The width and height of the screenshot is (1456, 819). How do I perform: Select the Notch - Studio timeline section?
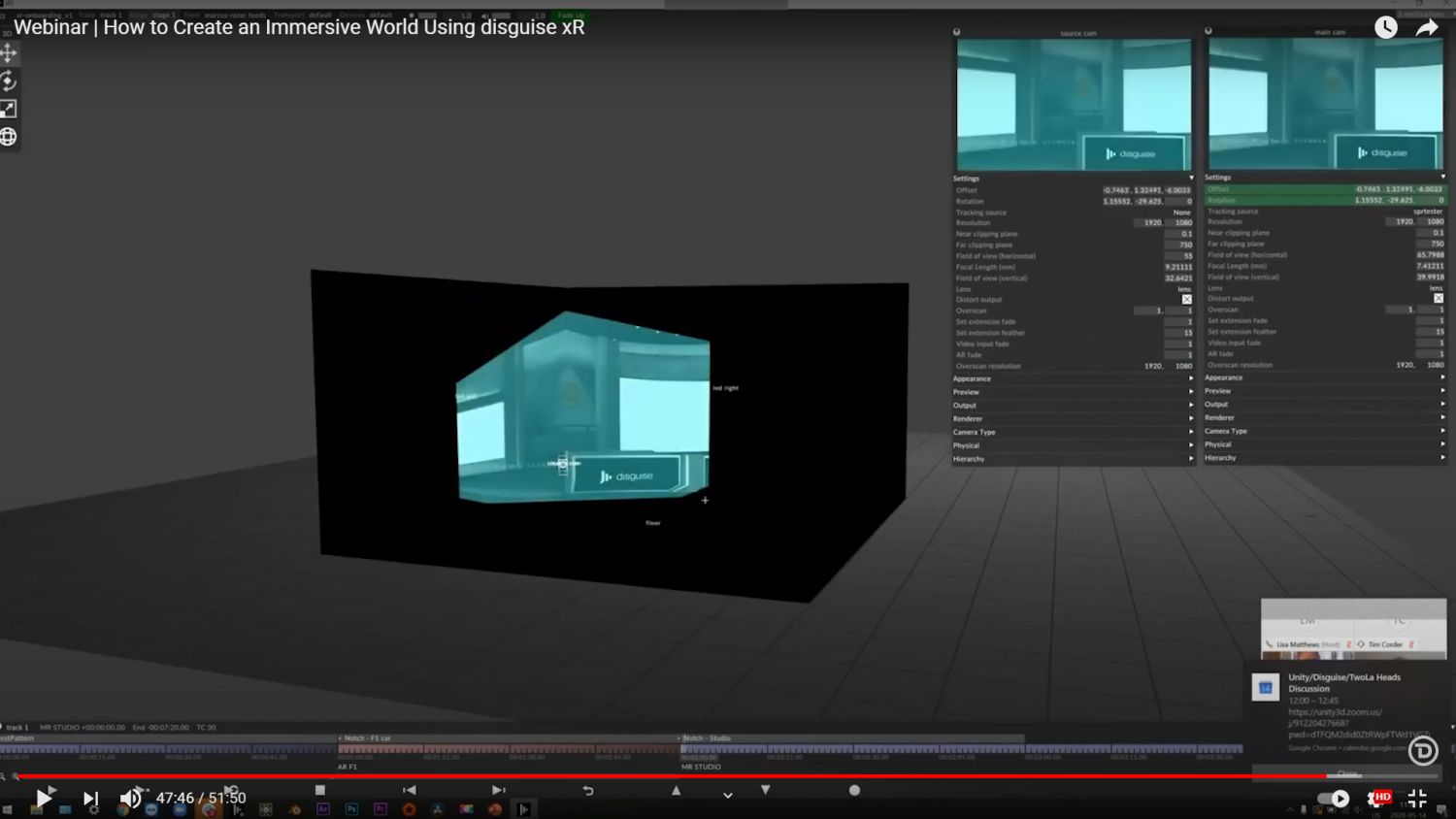[851, 738]
